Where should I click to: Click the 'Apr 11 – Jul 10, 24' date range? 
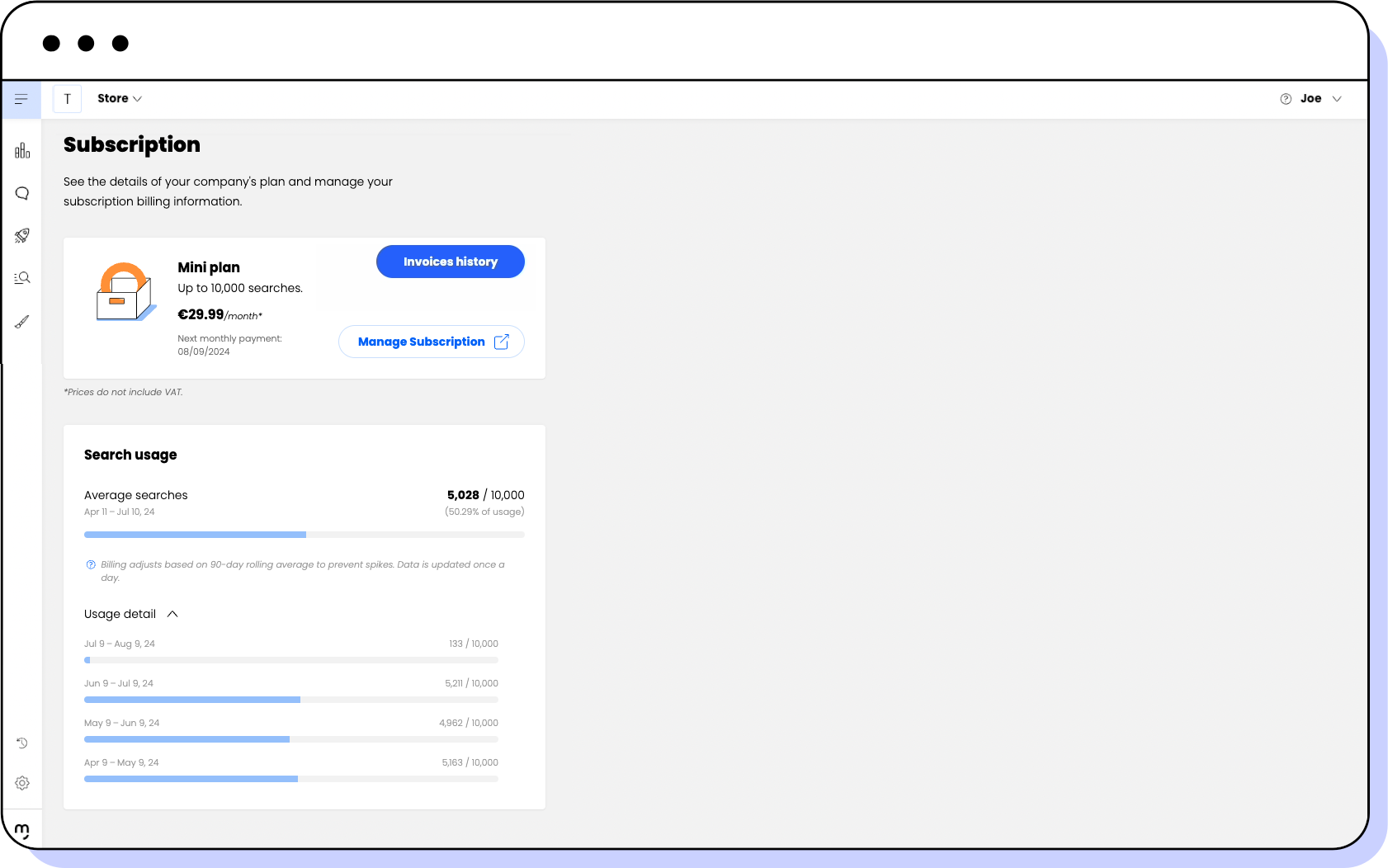pos(120,512)
